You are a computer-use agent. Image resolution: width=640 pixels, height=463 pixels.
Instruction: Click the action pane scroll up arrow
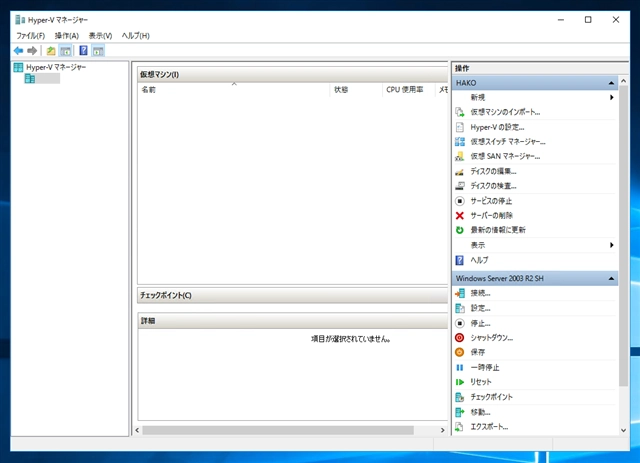[623, 81]
